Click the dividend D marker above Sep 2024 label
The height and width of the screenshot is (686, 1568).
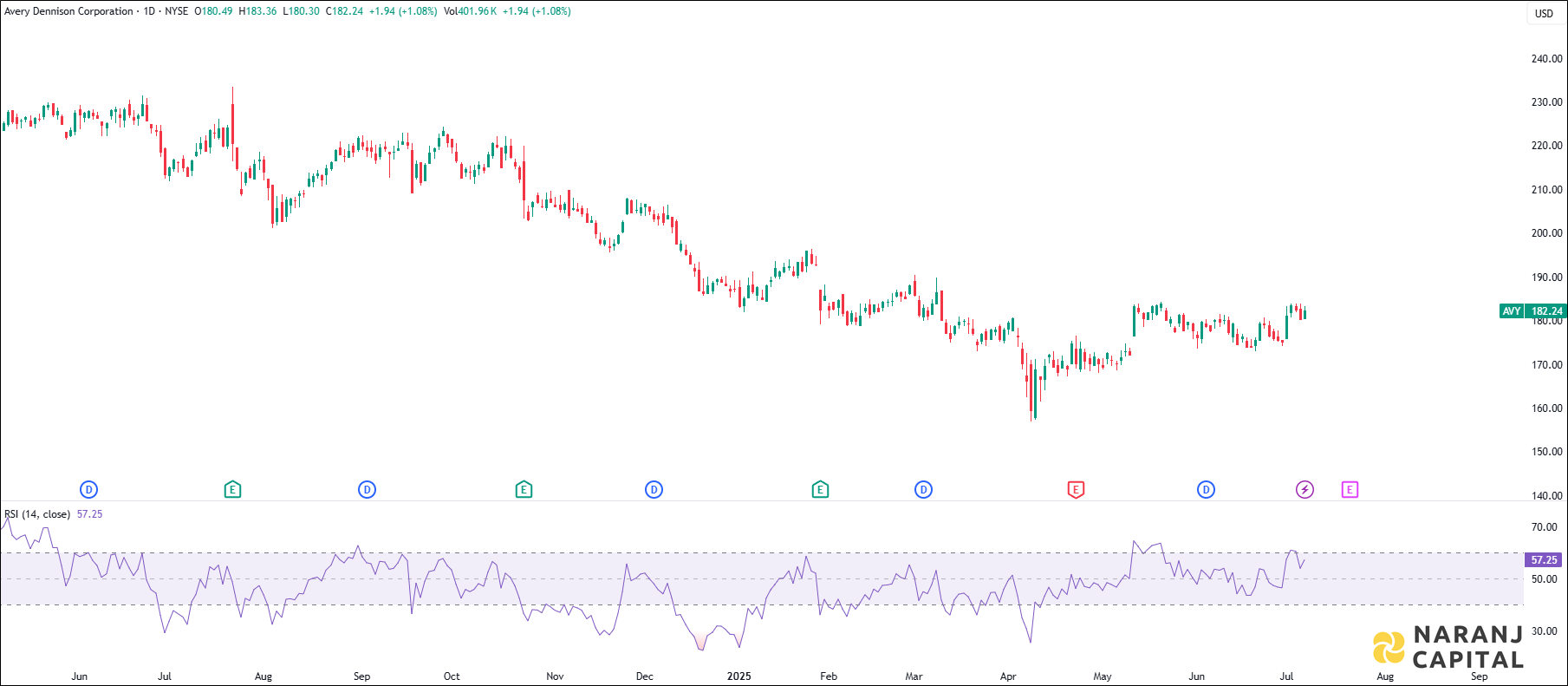click(x=367, y=490)
